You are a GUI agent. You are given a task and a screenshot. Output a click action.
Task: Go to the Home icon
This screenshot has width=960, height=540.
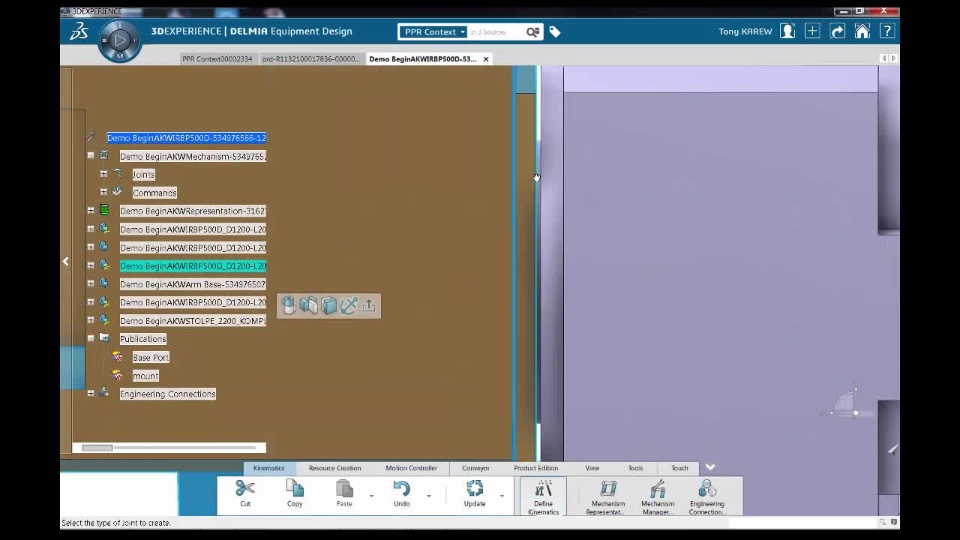pyautogui.click(x=862, y=31)
